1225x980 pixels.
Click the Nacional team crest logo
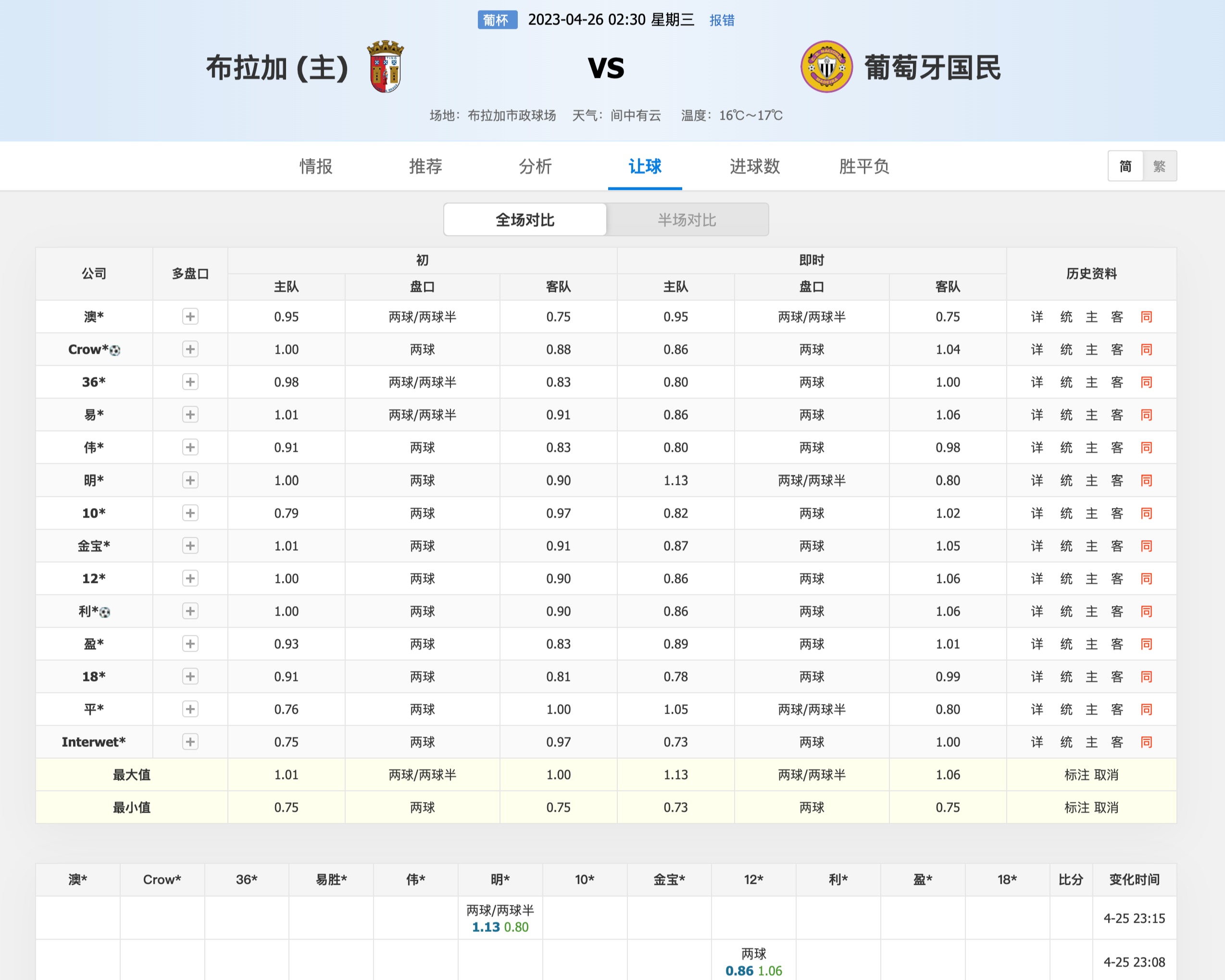827,66
